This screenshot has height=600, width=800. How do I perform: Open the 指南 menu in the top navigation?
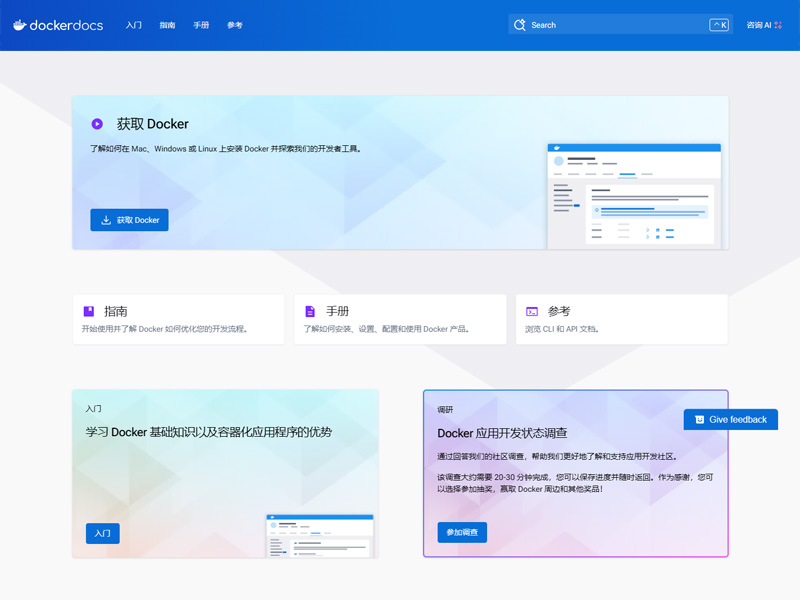point(167,24)
